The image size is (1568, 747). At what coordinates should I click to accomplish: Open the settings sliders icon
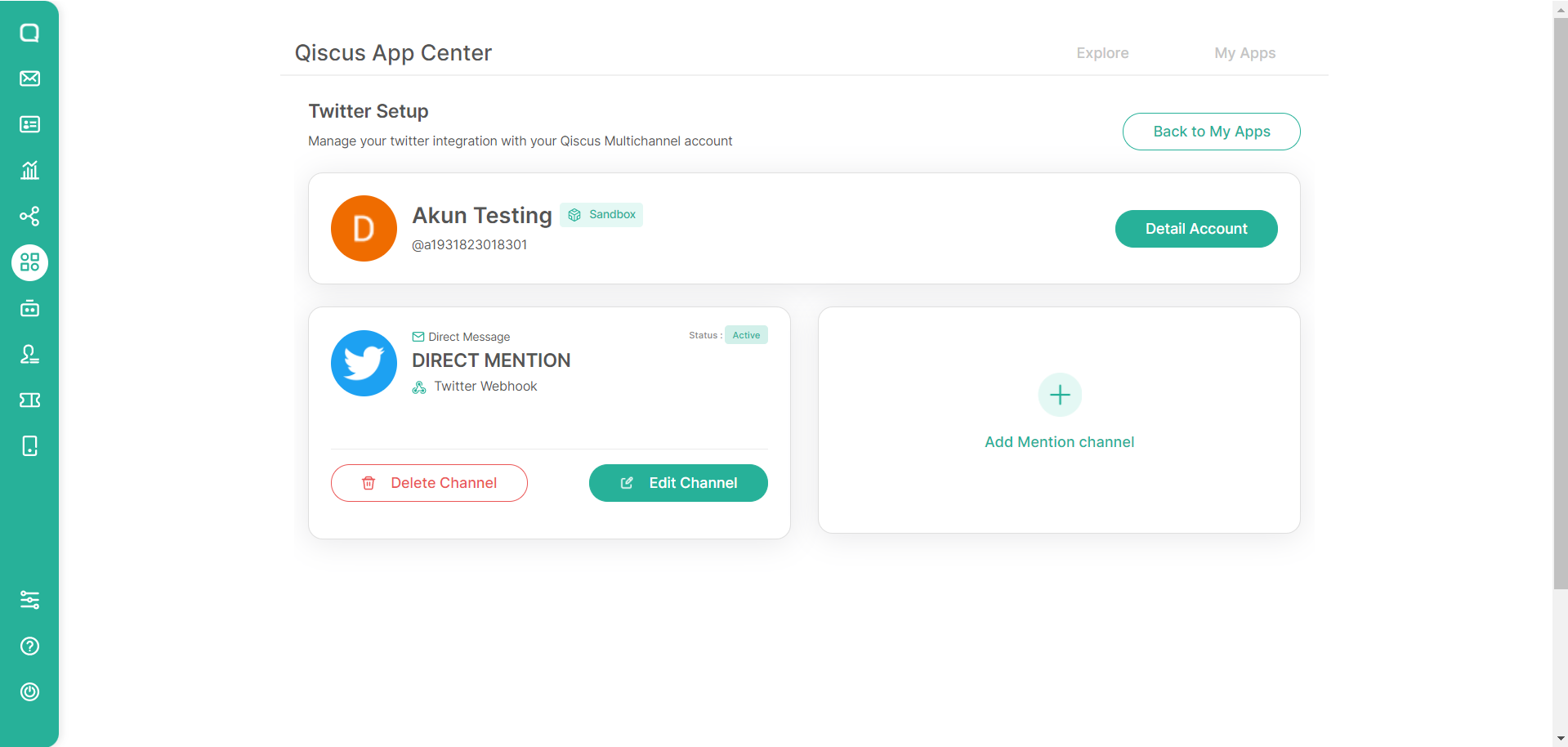coord(29,601)
